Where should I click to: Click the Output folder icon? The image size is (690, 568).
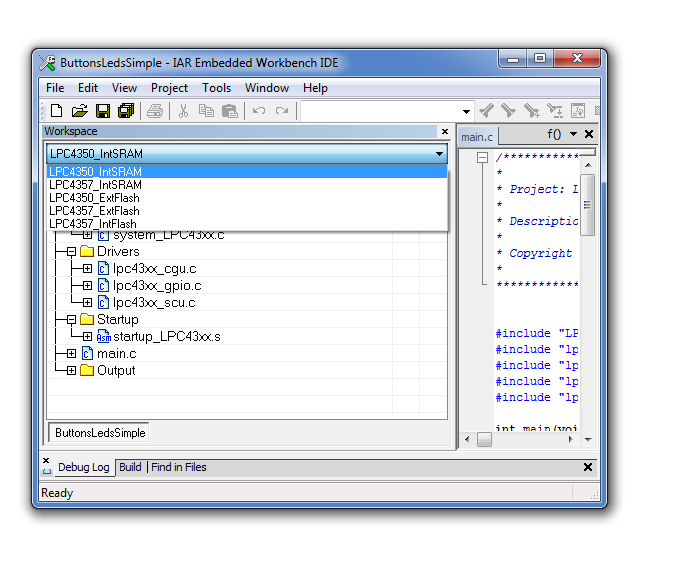(87, 370)
